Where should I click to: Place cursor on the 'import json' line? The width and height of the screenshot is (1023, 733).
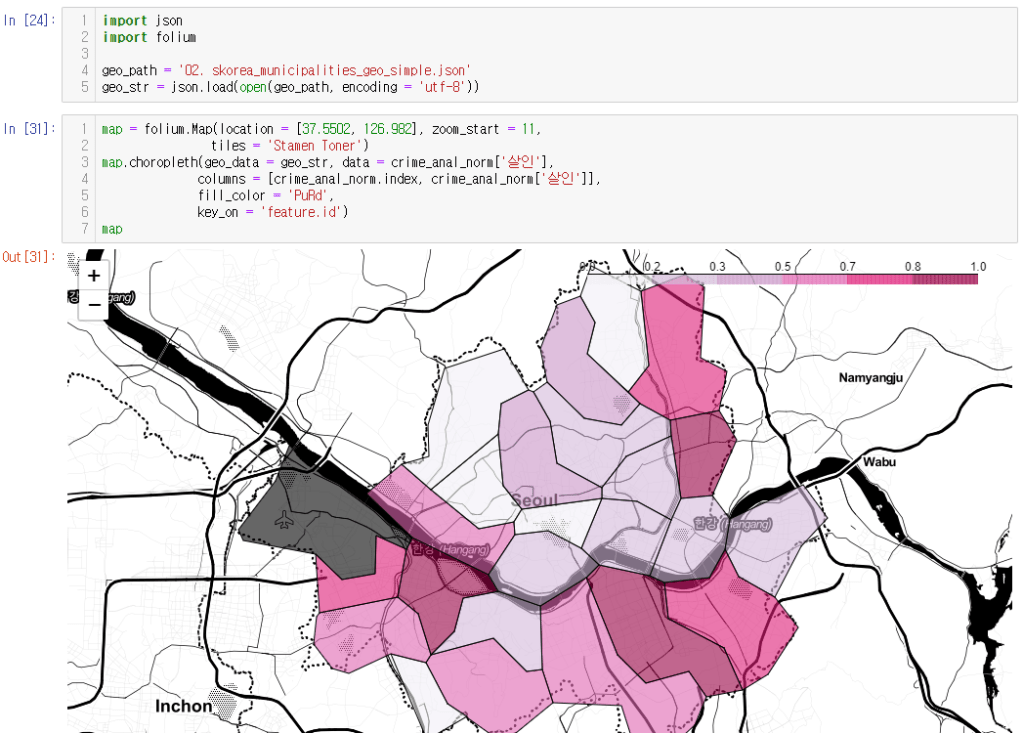point(142,20)
